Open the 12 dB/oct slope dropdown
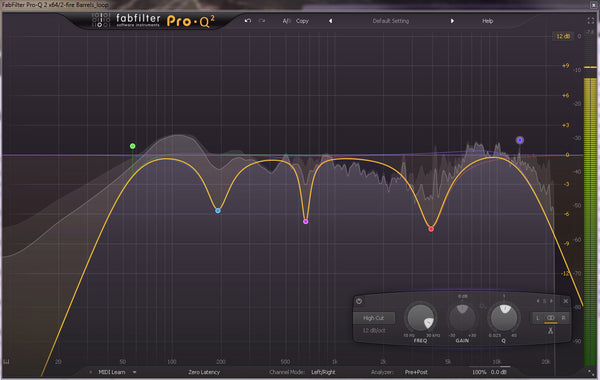This screenshot has width=600, height=380. click(x=374, y=330)
